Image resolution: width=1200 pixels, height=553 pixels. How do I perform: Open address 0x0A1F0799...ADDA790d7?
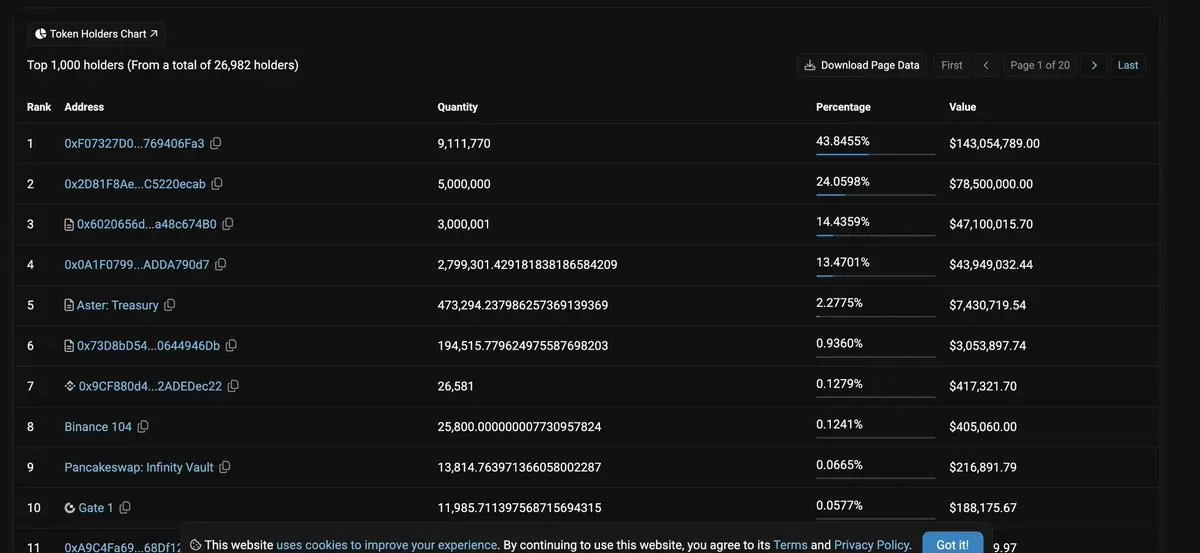point(137,265)
